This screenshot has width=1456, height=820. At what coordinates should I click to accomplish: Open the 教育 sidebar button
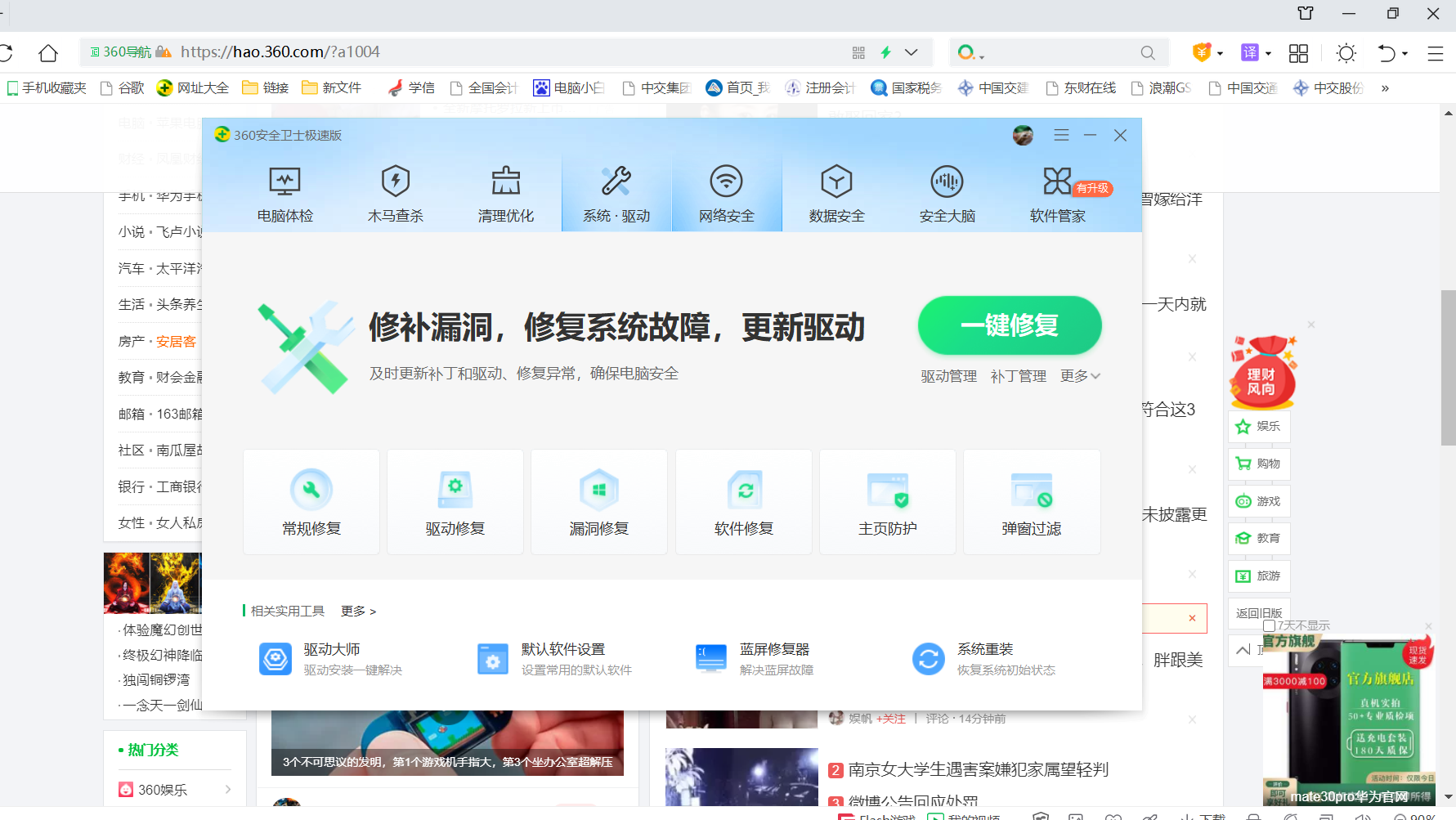coord(1259,538)
